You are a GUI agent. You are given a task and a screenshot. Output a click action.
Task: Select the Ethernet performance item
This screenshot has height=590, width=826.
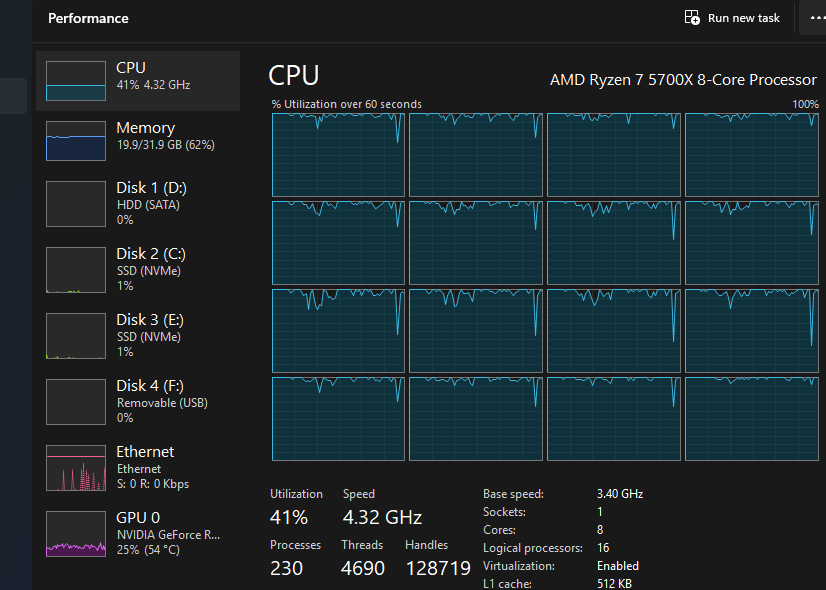pos(138,468)
